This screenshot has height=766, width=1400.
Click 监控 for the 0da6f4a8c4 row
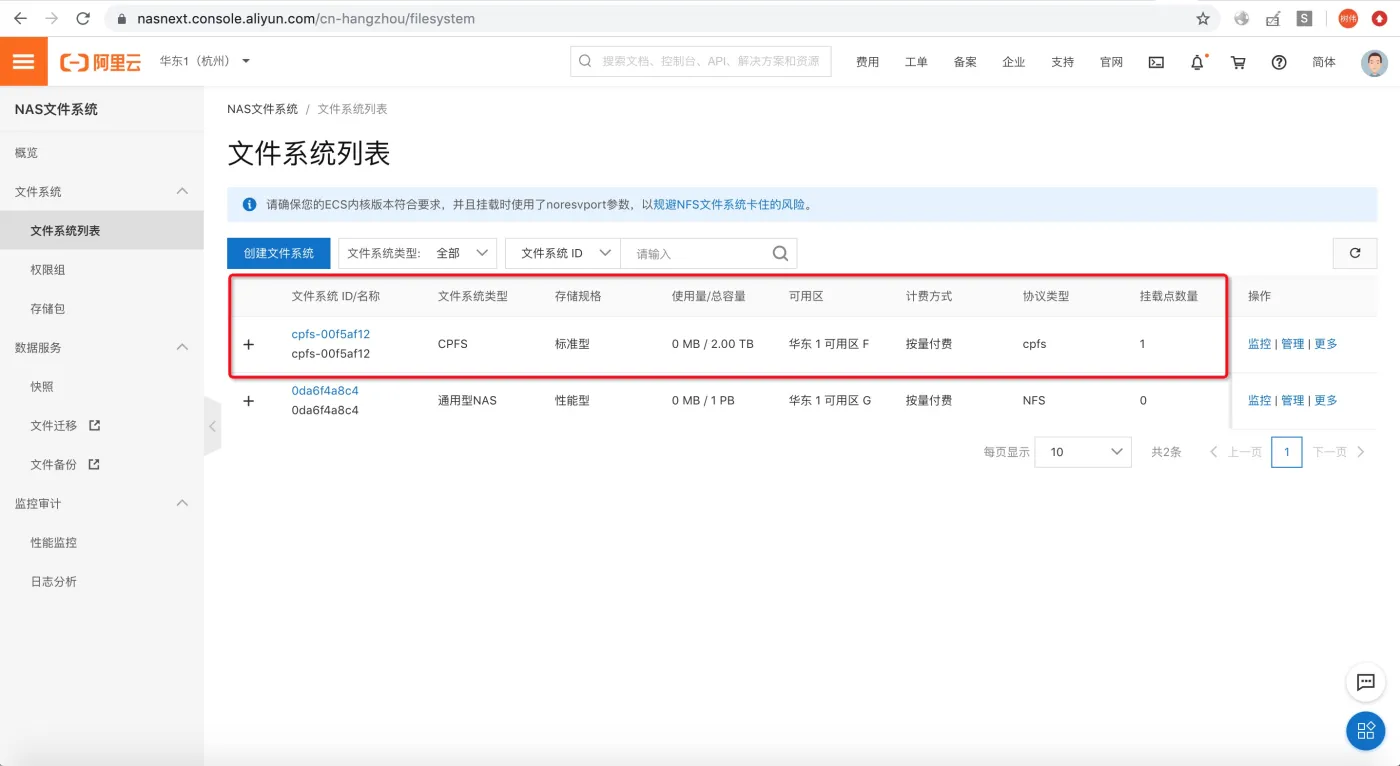click(1260, 401)
